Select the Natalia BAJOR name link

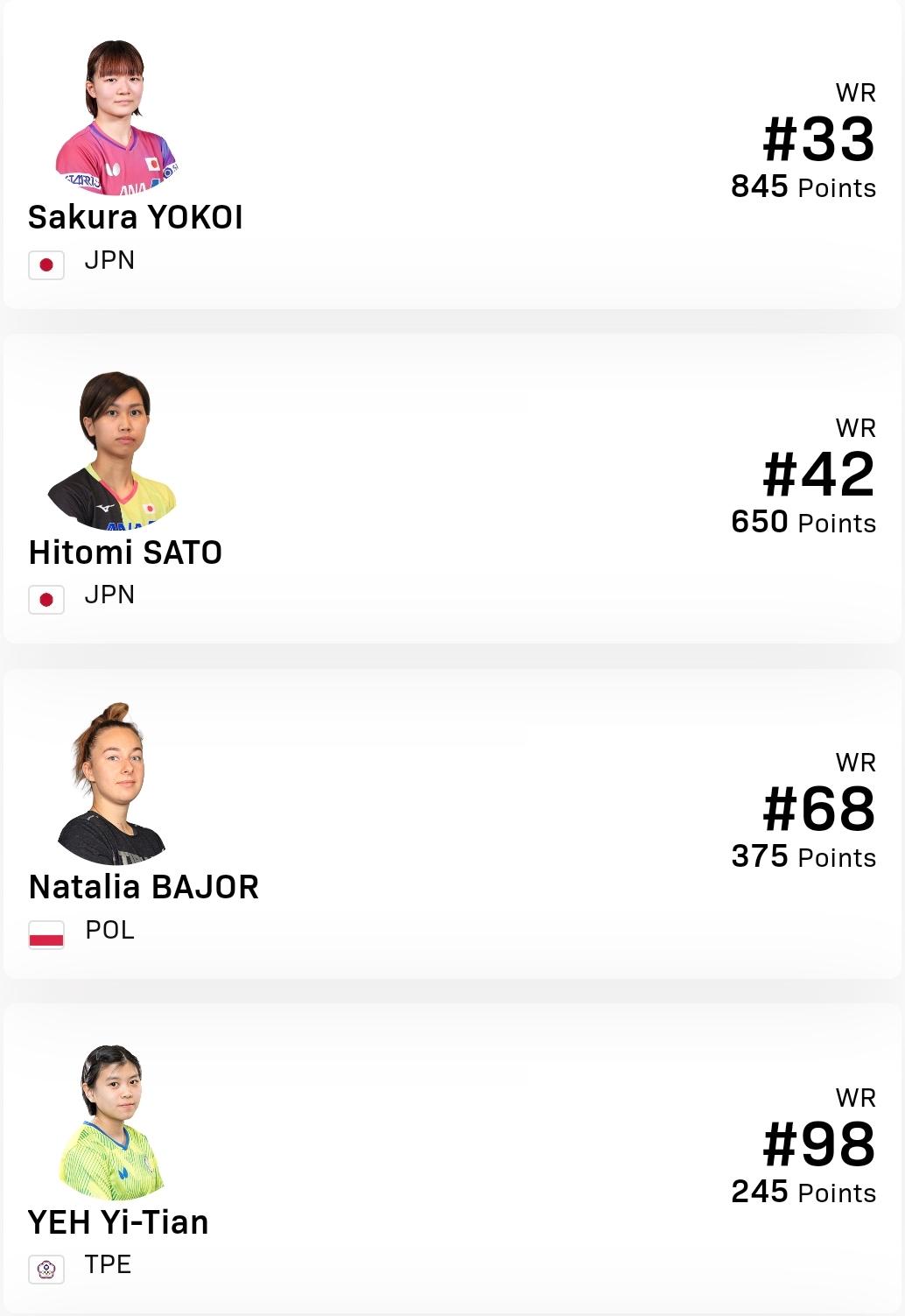tap(144, 887)
